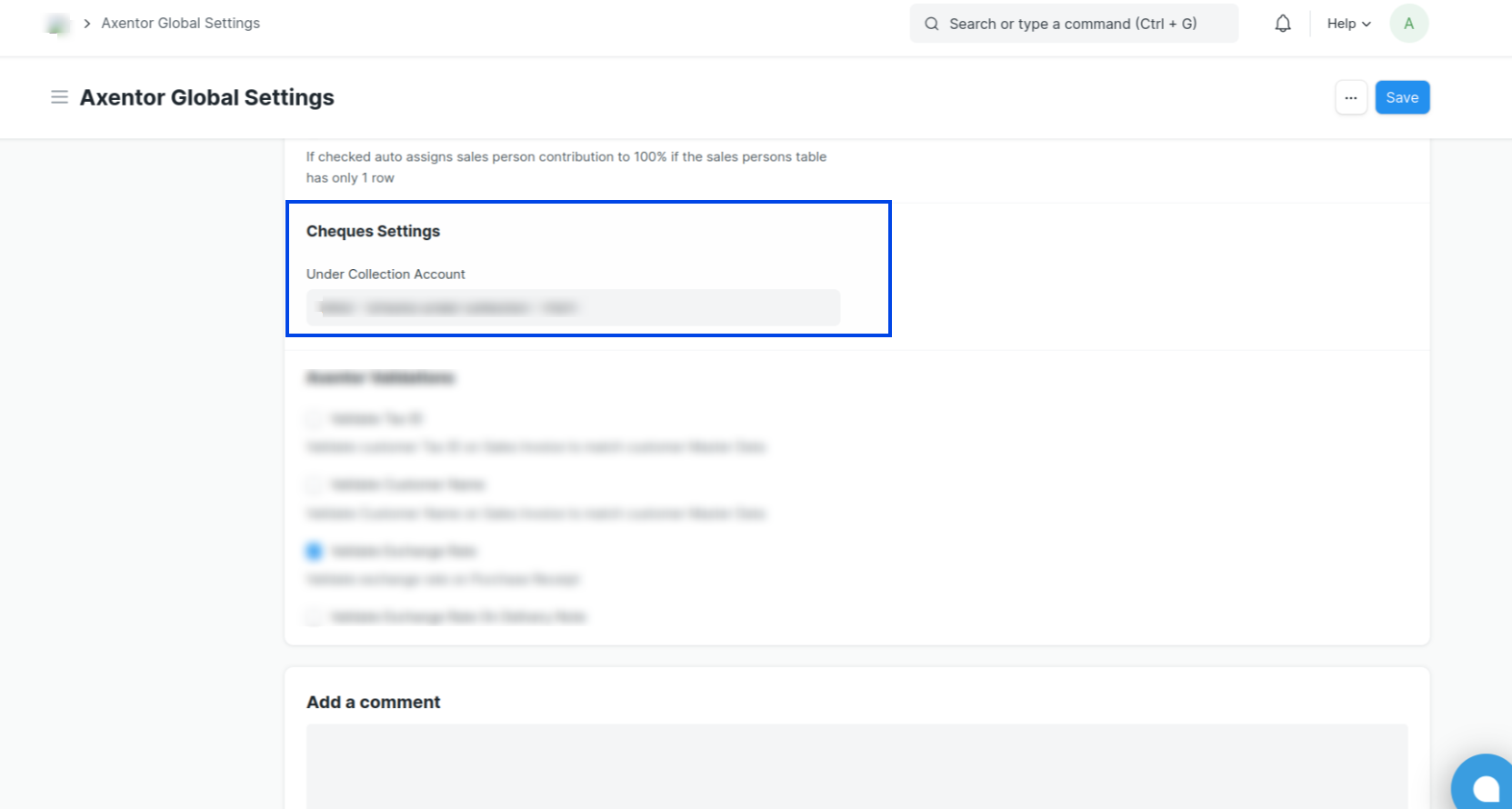Click the Axentor Global Settings page title
This screenshot has height=809, width=1512.
tap(206, 97)
